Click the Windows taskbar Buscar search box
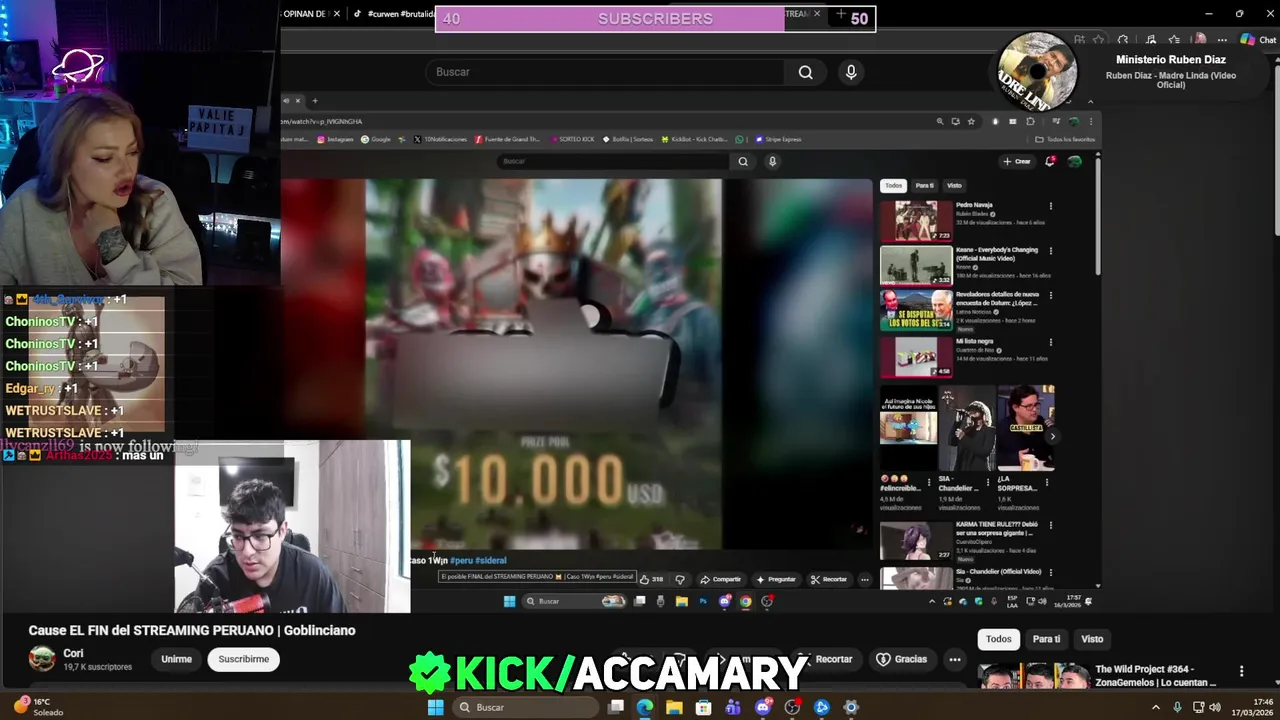Viewport: 1280px width, 720px height. (524, 707)
